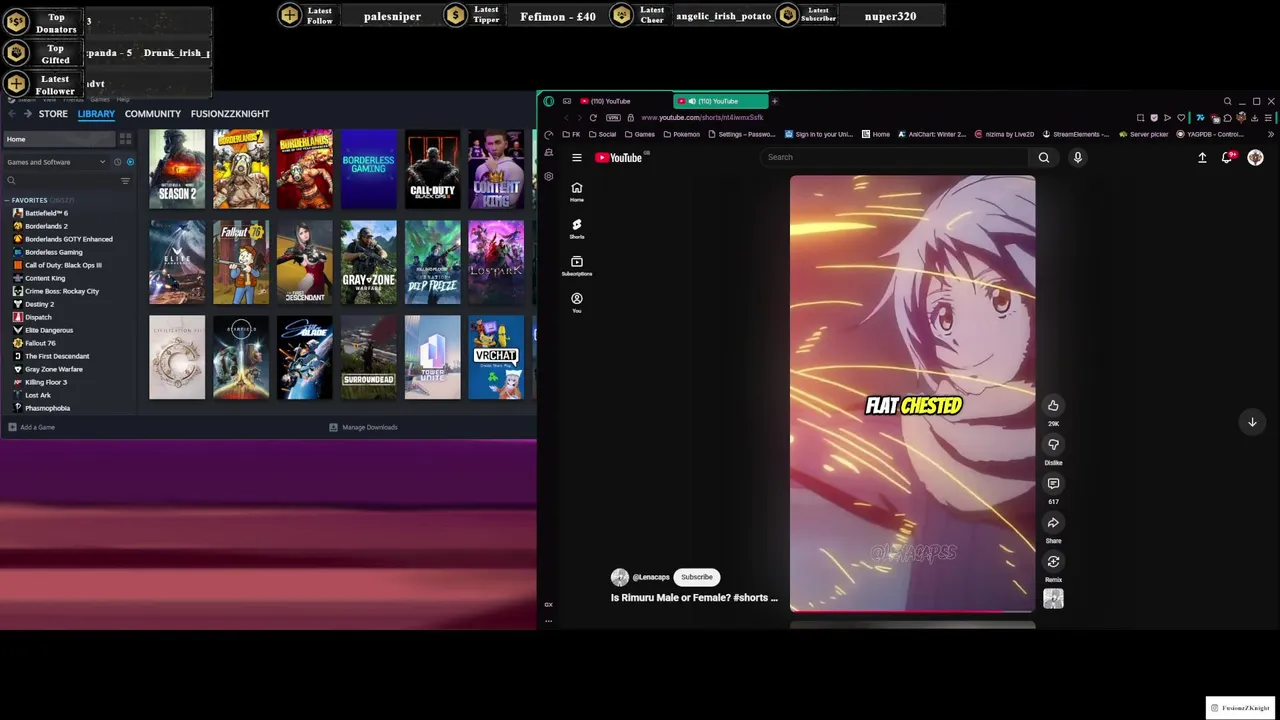
Task: Open sound thumbnail below Remix
Action: (x=1053, y=598)
